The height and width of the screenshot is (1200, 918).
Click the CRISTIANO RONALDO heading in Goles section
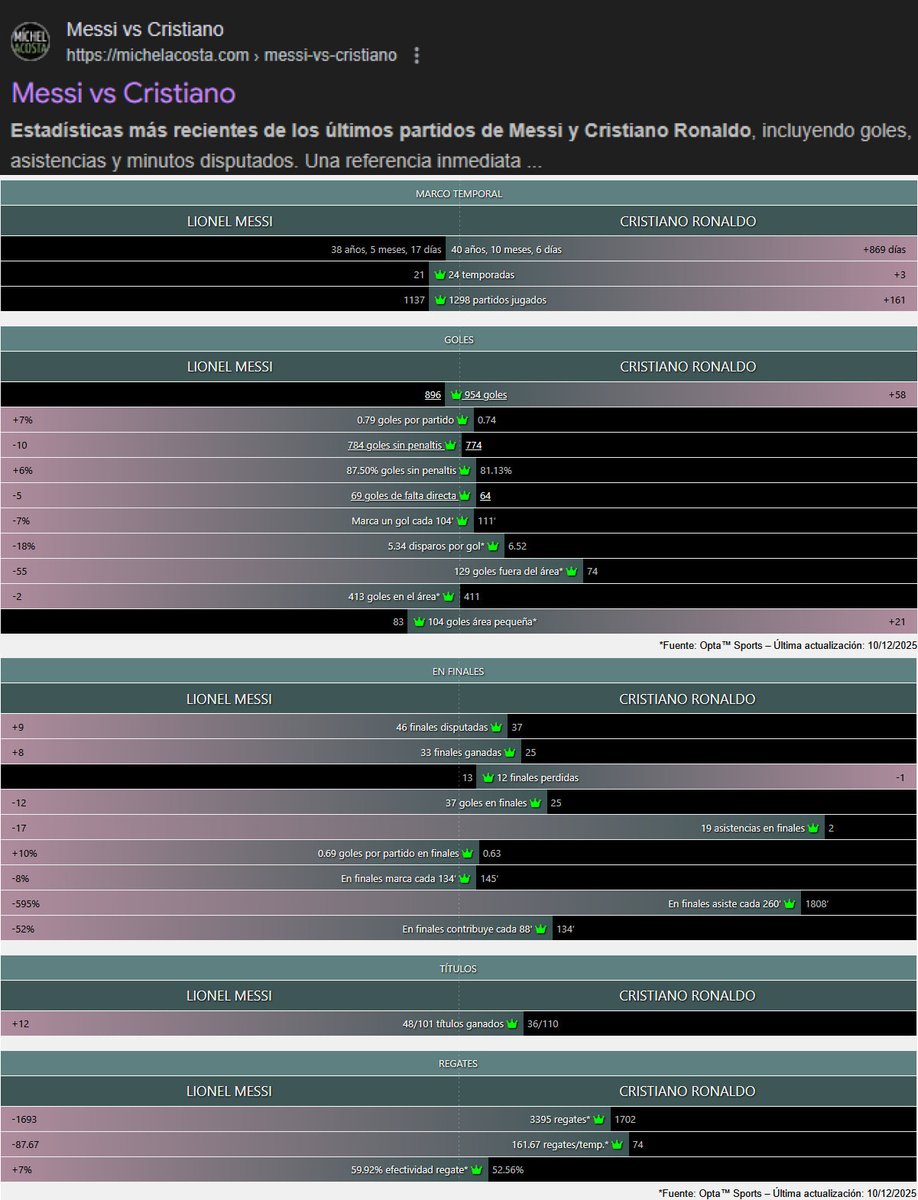pos(688,367)
